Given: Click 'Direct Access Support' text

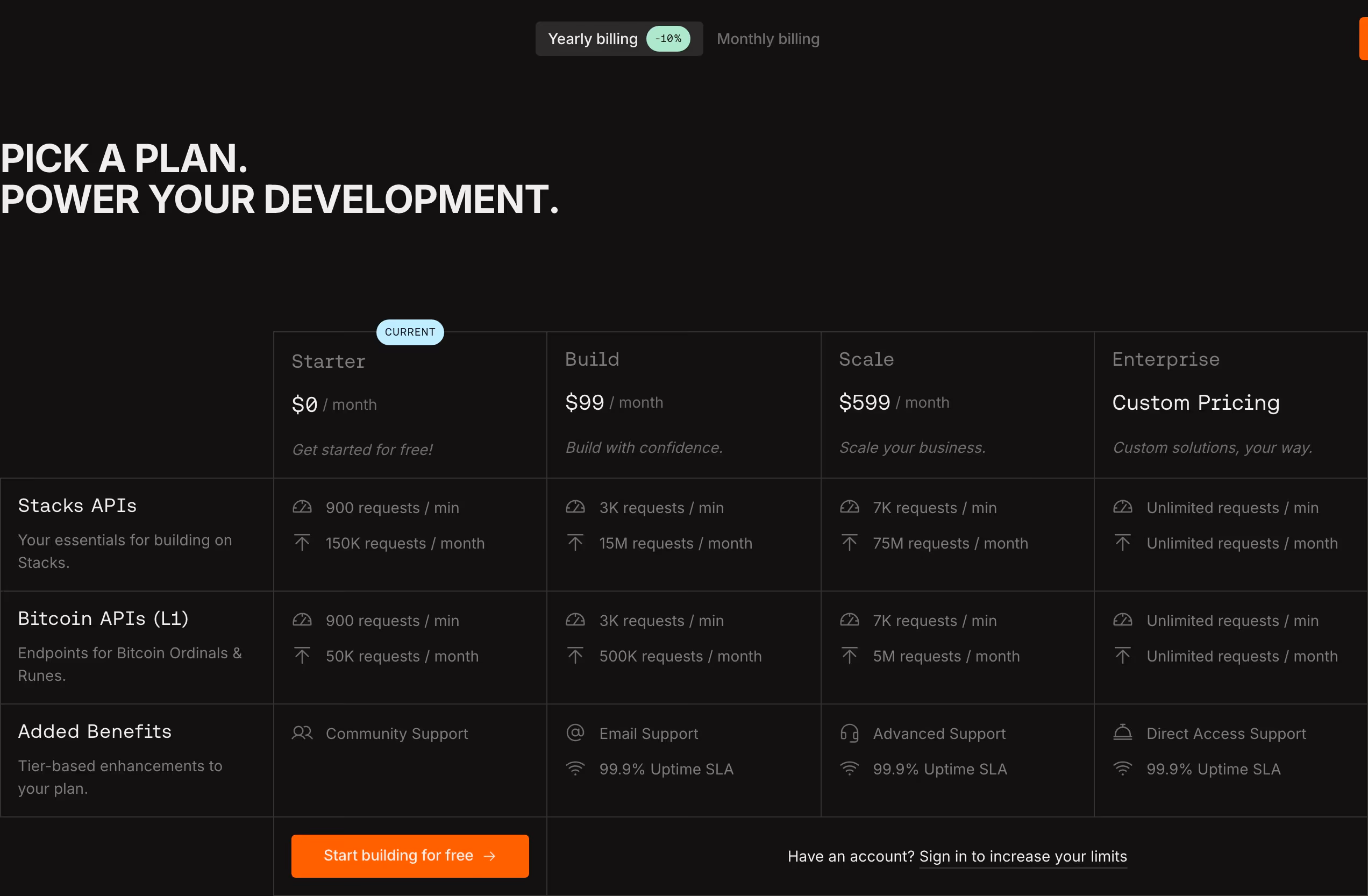Looking at the screenshot, I should pyautogui.click(x=1226, y=734).
